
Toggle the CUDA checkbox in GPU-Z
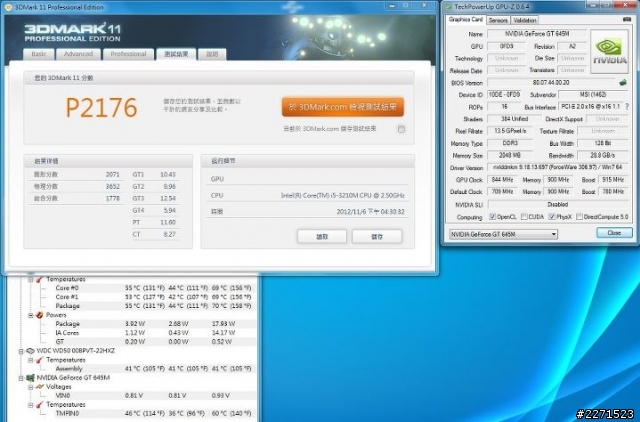click(x=524, y=217)
